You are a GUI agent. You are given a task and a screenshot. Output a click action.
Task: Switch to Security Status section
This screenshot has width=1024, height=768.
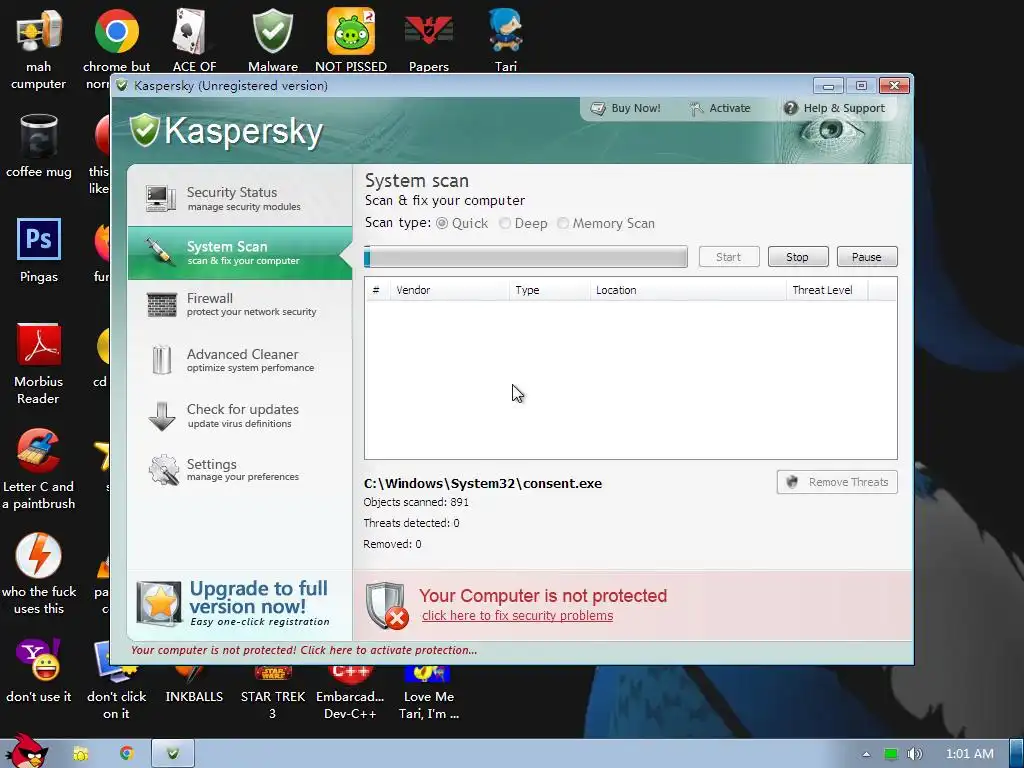240,198
